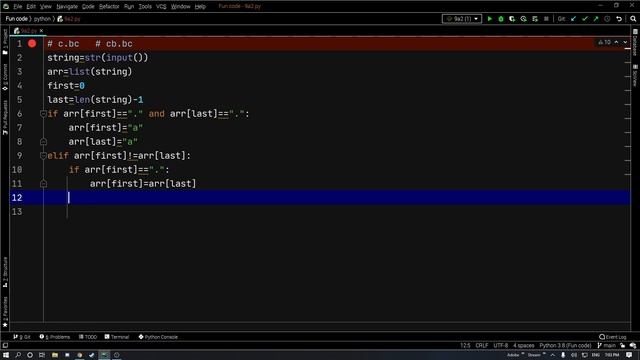Change 4 spaces indent setting
The height and width of the screenshot is (360, 640).
(x=524, y=346)
